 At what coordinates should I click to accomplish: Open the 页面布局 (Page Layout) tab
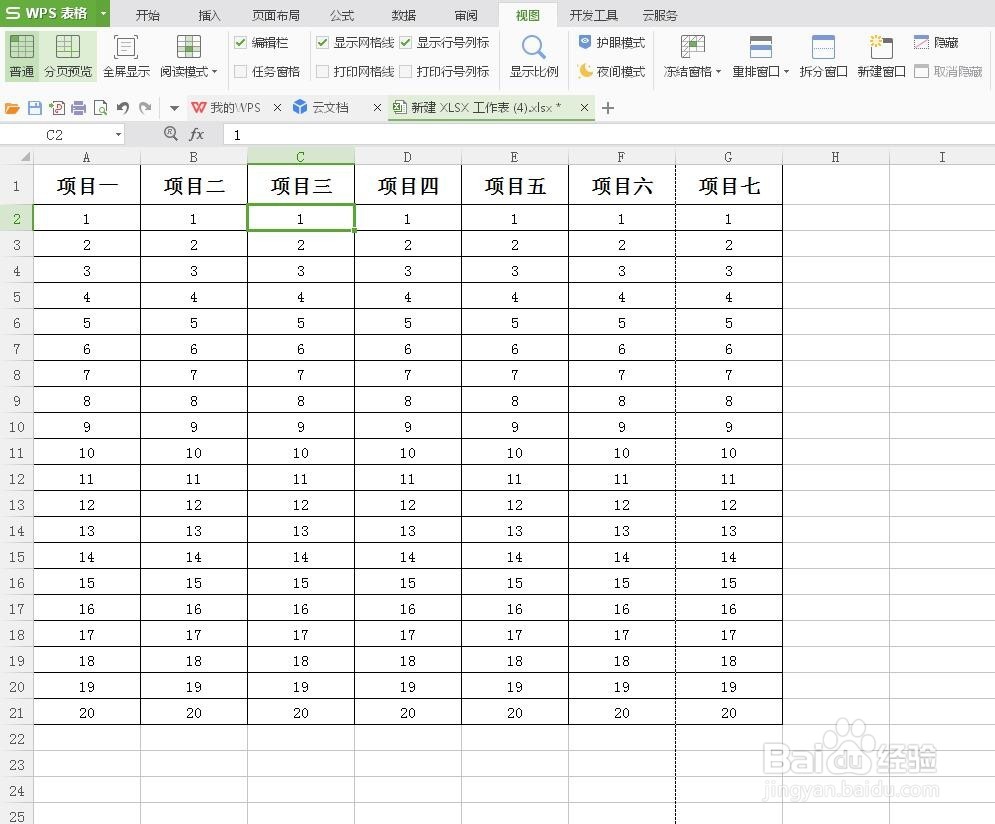coord(276,15)
